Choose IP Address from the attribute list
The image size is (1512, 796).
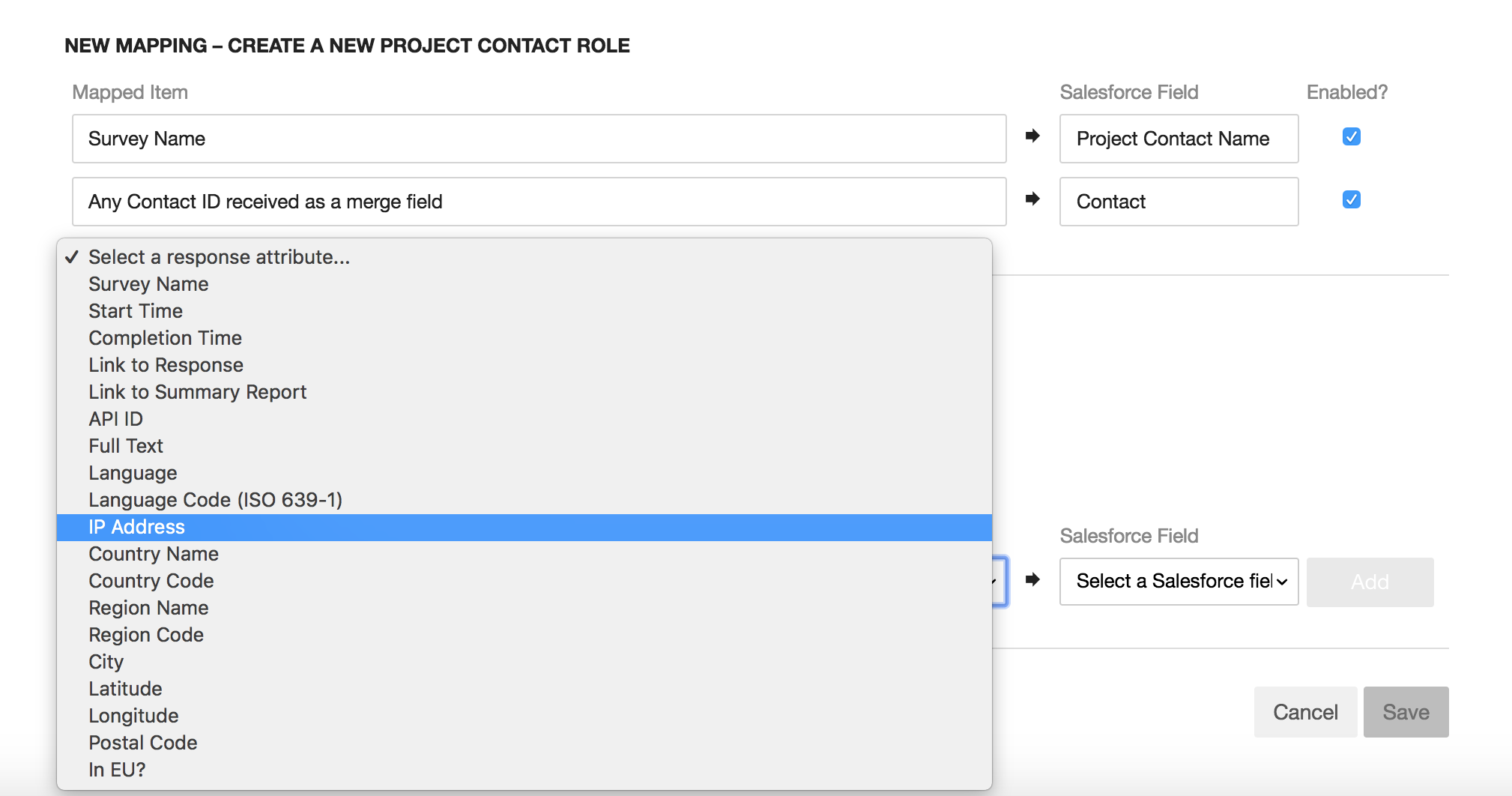[136, 527]
